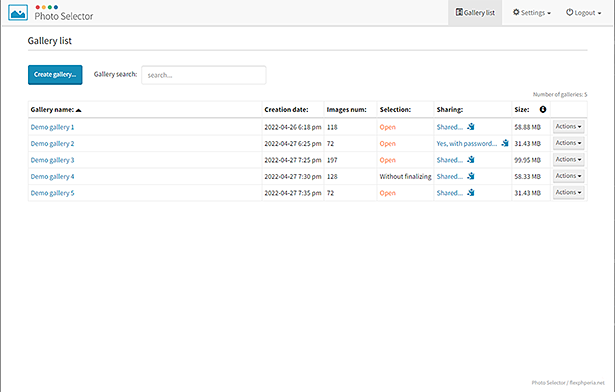
Task: Click Shared link for Demo gallery 4
Action: 449,177
